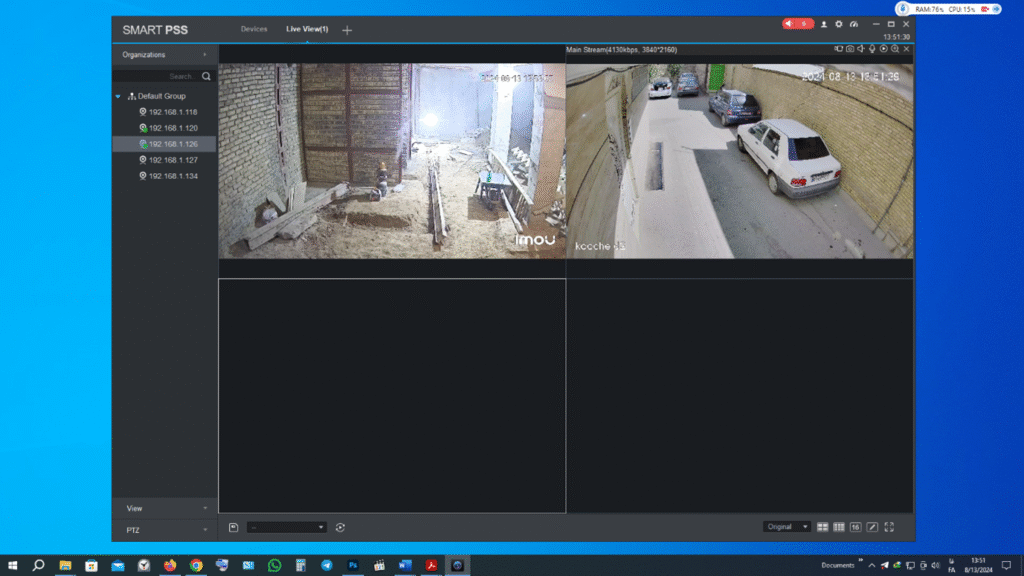
Task: Click the red alarm sound indicator button
Action: click(797, 24)
